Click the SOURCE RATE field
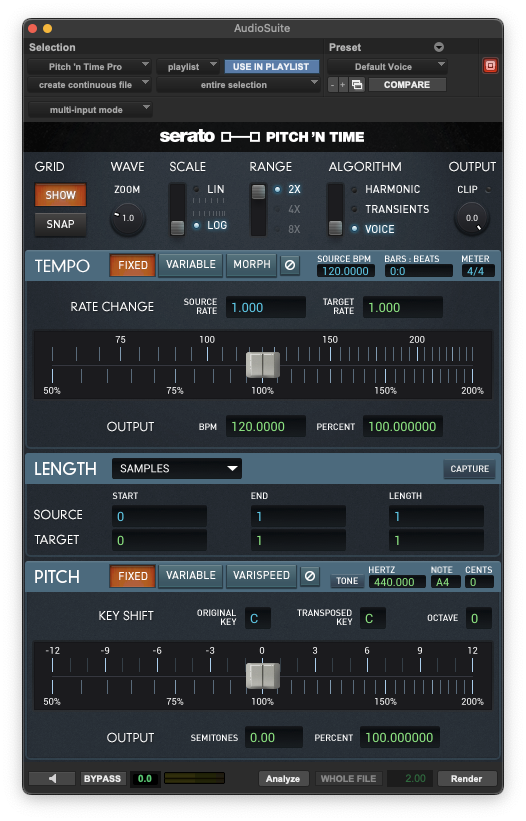526x821 pixels. pos(266,307)
